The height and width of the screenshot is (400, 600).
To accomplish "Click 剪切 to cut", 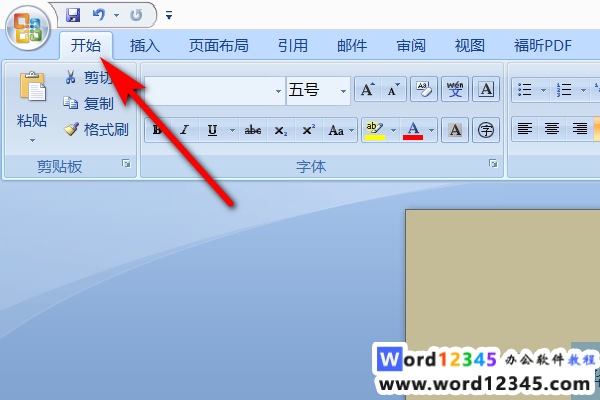I will pyautogui.click(x=88, y=78).
